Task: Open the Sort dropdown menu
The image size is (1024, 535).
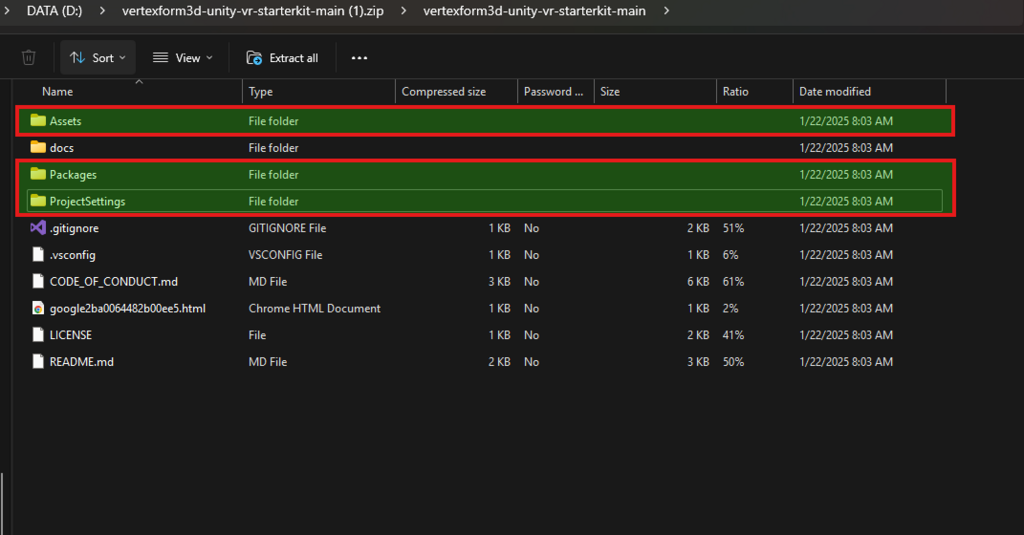Action: tap(97, 58)
